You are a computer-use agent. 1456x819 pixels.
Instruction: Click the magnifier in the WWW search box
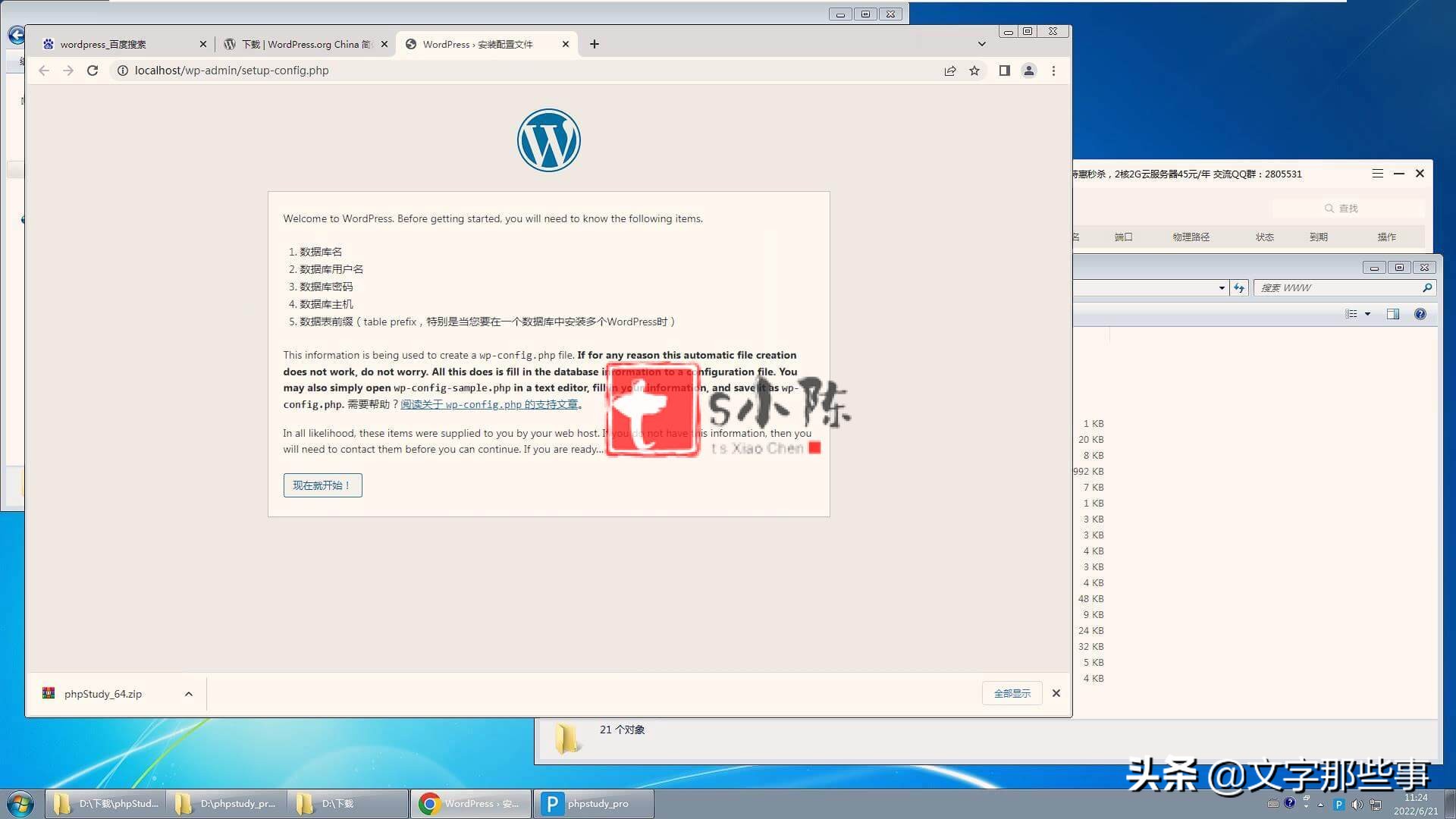coord(1427,287)
